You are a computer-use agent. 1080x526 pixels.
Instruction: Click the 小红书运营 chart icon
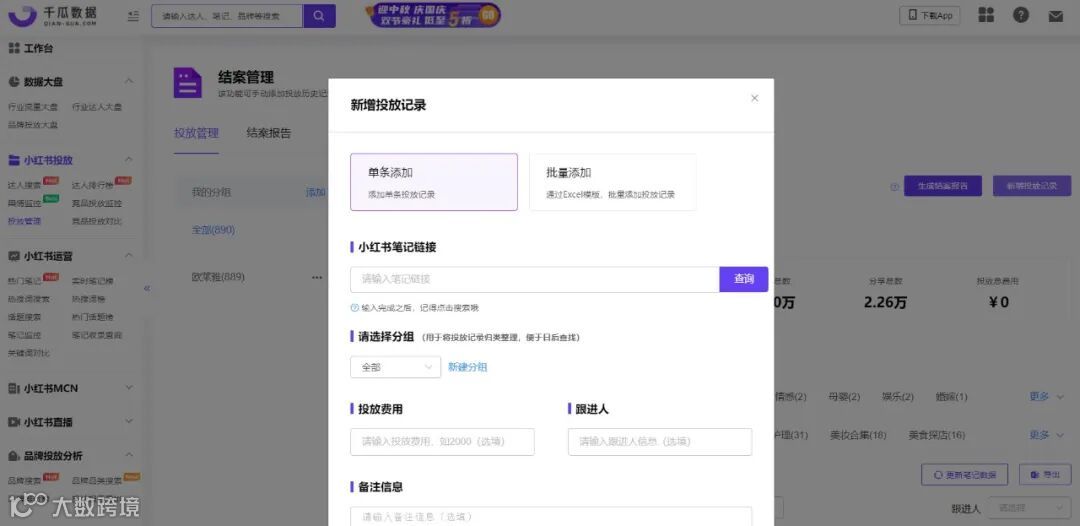tap(14, 256)
